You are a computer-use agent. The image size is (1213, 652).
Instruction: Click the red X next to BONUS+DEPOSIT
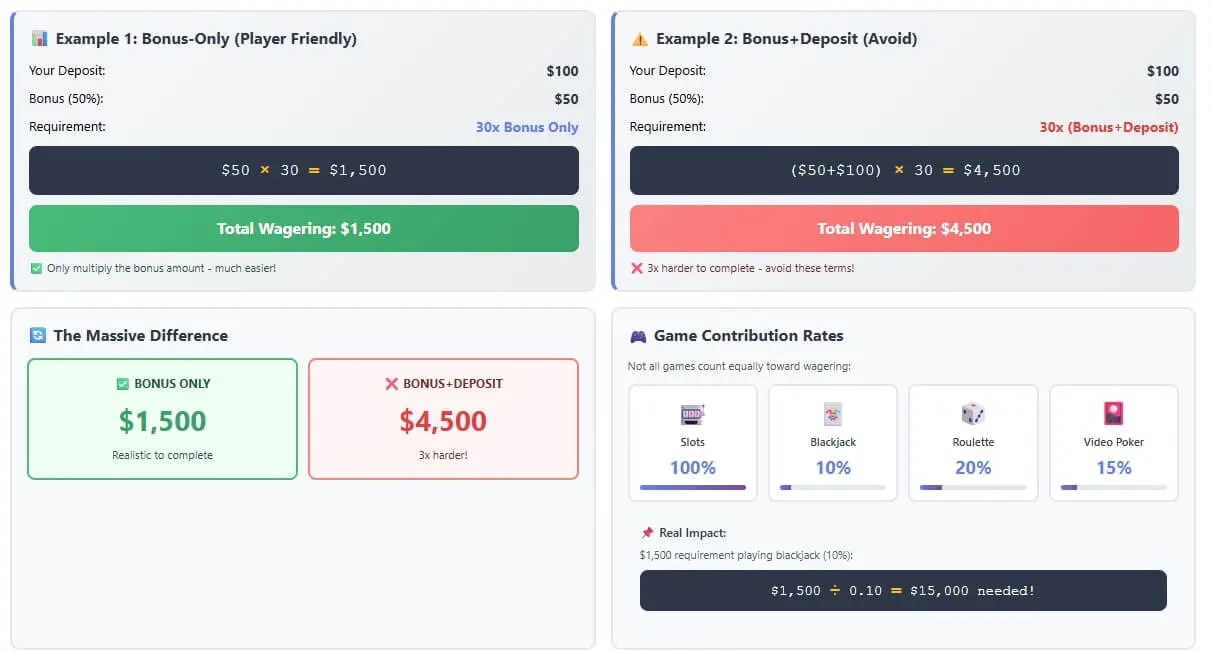point(391,384)
